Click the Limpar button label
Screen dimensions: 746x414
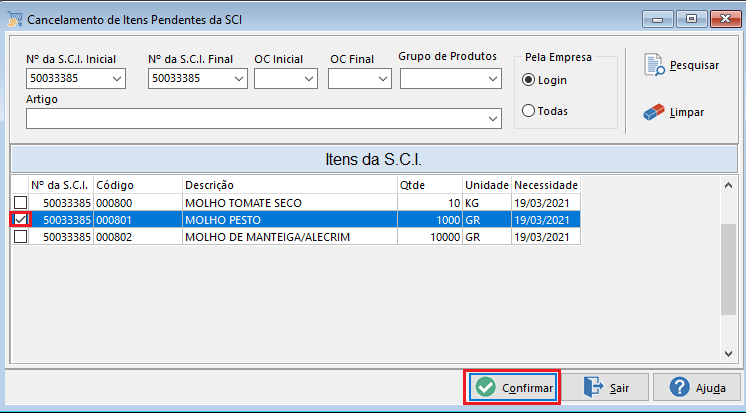(687, 112)
